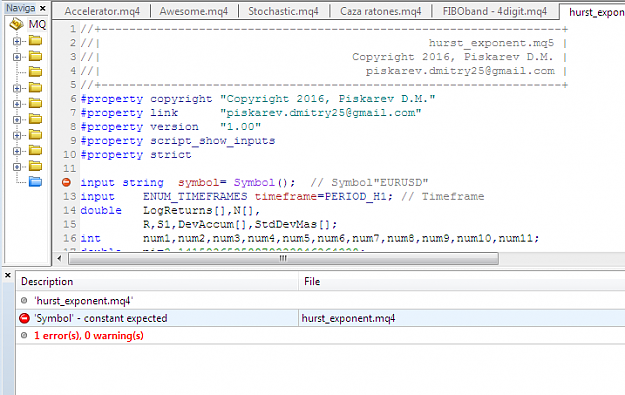This screenshot has height=395, width=625.
Task: Switch to the FIBOband - 4digit.mq4 tab
Action: pos(495,11)
